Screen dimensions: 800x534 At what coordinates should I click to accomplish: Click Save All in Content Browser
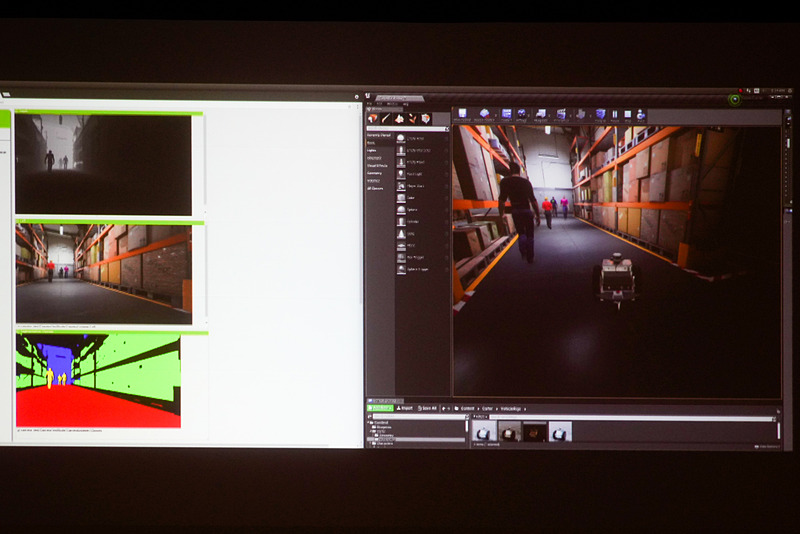coord(427,408)
